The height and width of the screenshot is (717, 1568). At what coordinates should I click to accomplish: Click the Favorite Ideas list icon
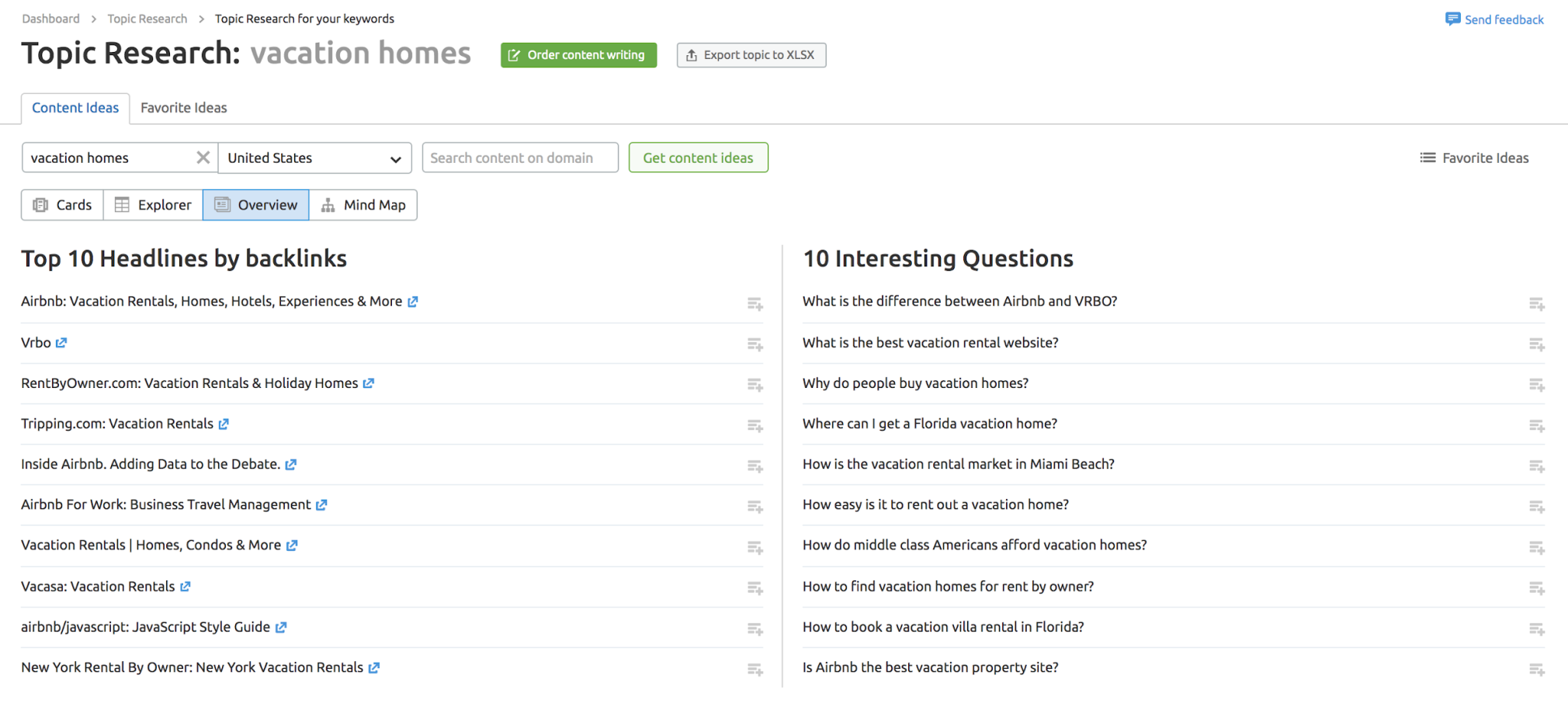1428,158
